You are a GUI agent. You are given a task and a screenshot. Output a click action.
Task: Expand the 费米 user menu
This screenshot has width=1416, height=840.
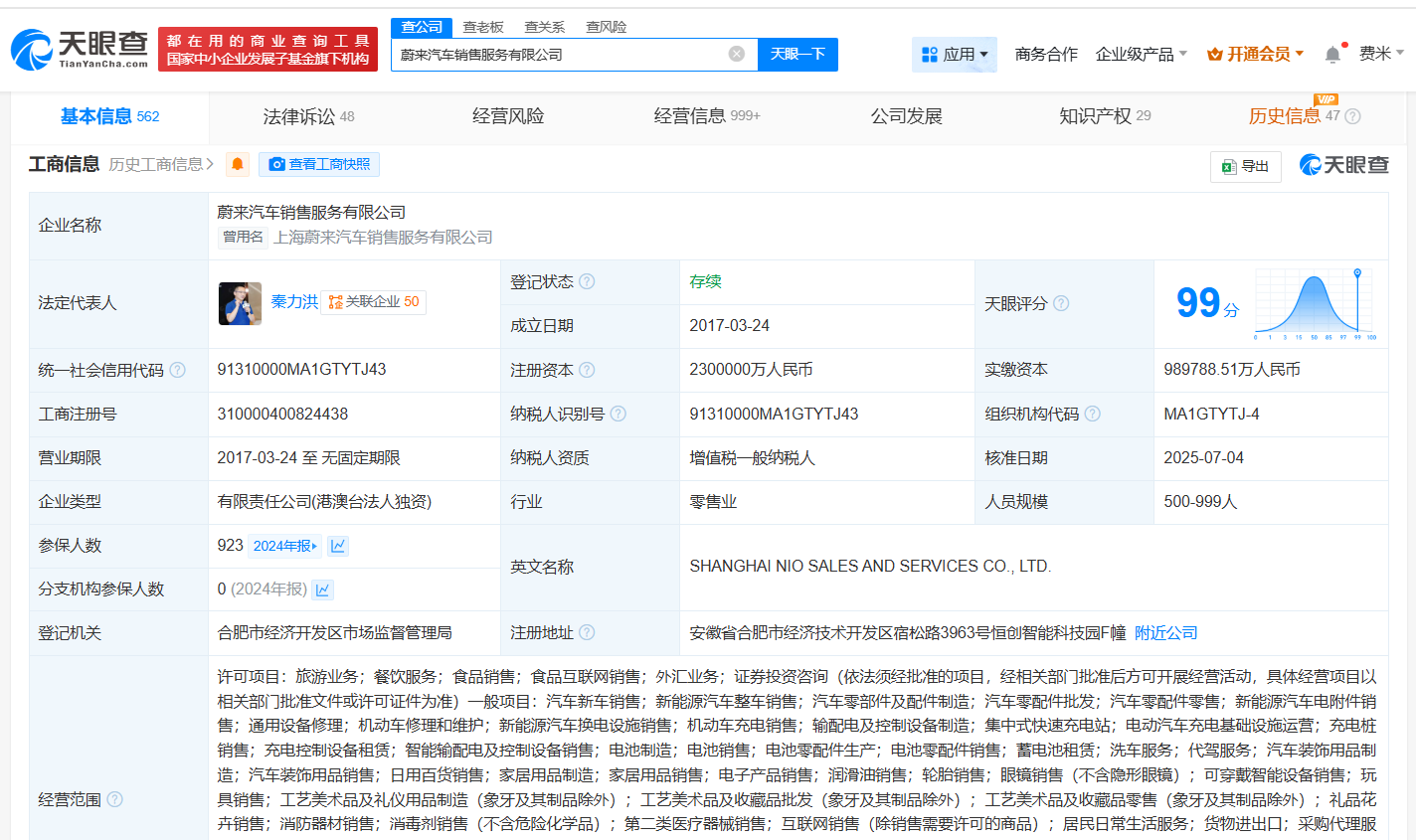tap(1381, 54)
